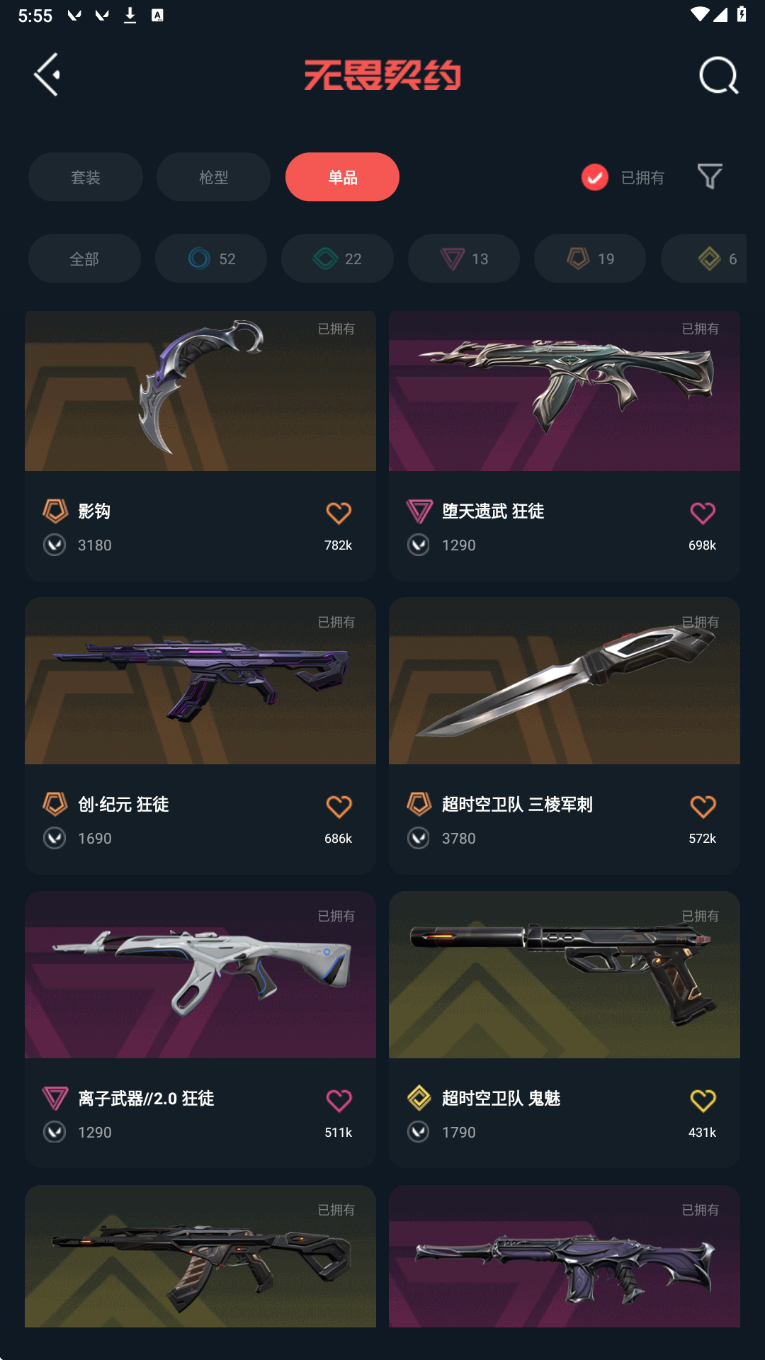Screen dimensions: 765x1360
Task: Filter by orange pentagon tier 19
Action: (590, 259)
